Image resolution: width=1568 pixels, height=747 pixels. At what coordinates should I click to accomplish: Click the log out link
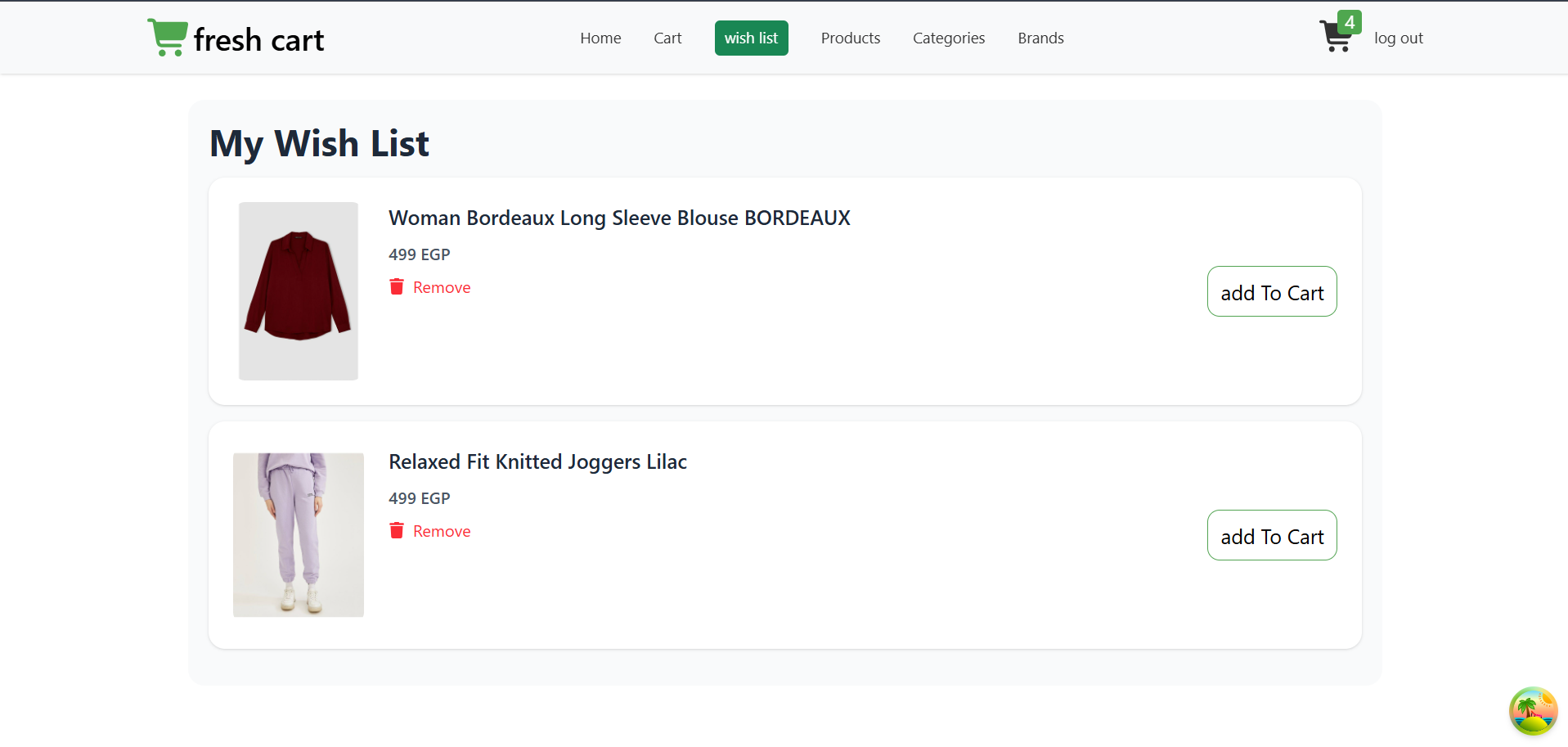1398,38
